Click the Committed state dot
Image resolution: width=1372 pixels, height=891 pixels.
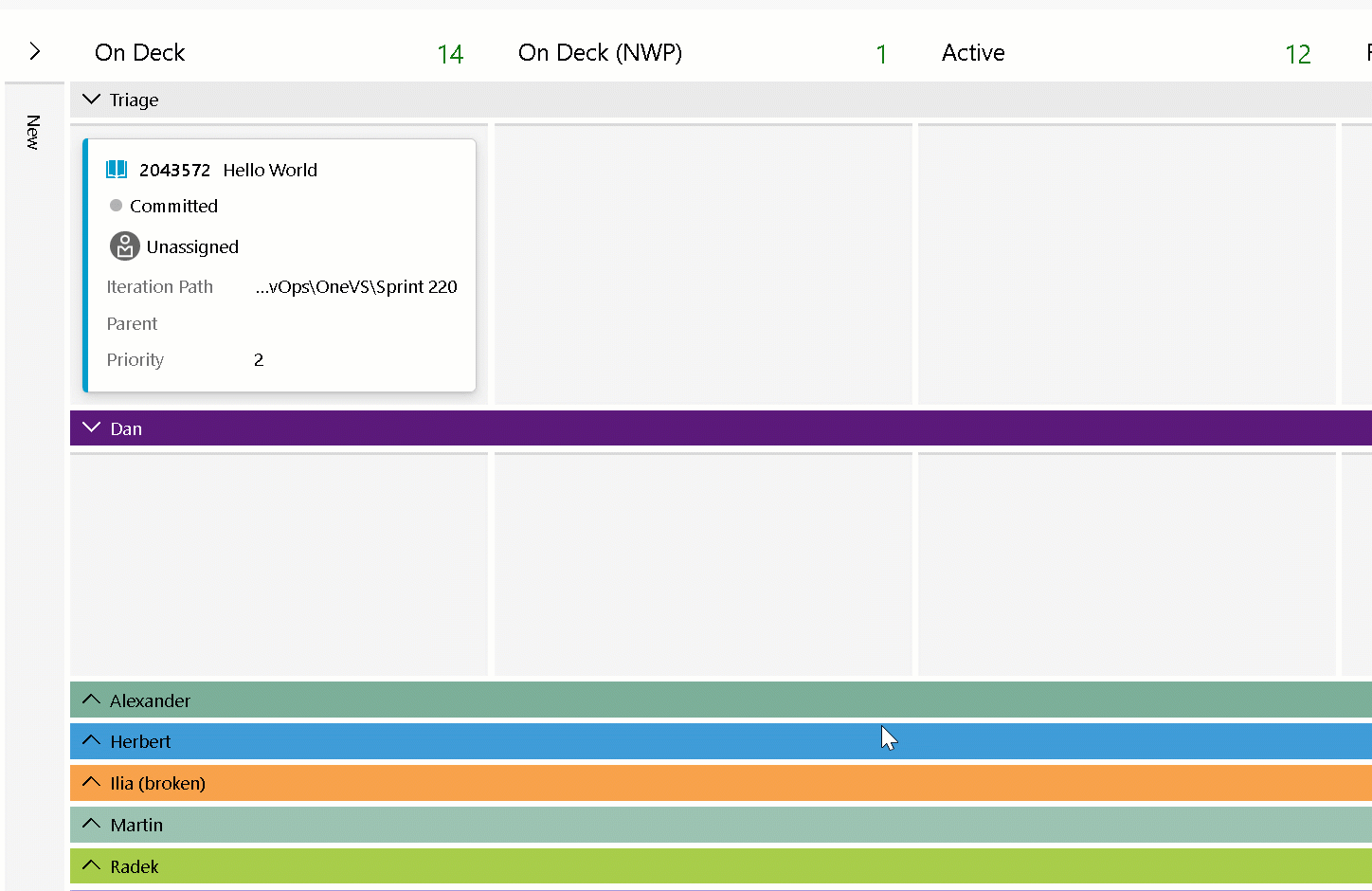[116, 206]
